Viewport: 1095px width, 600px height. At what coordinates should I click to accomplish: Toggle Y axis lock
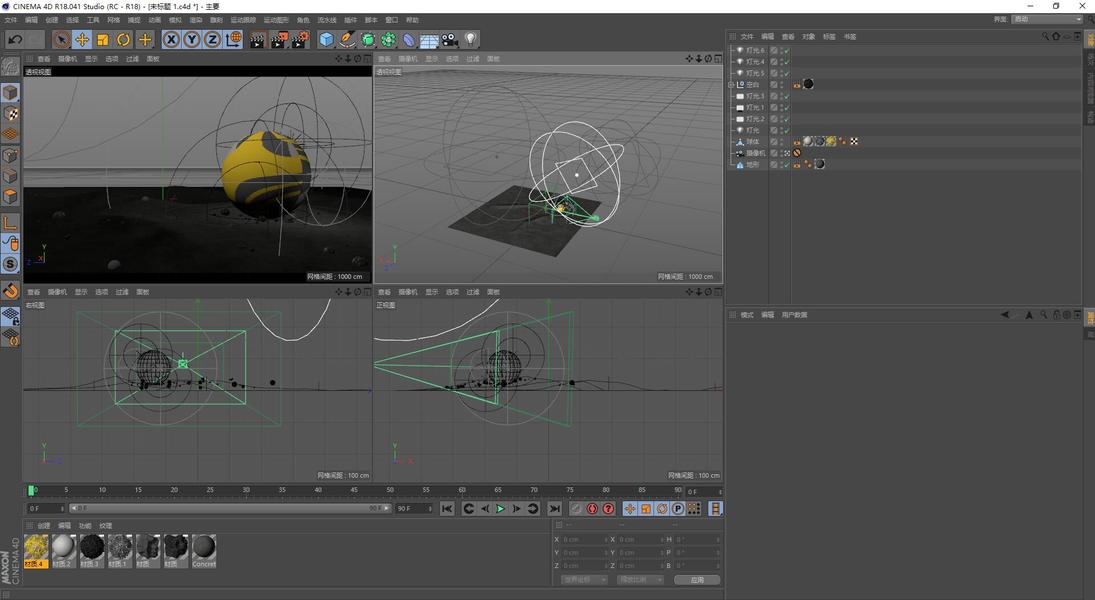point(191,39)
